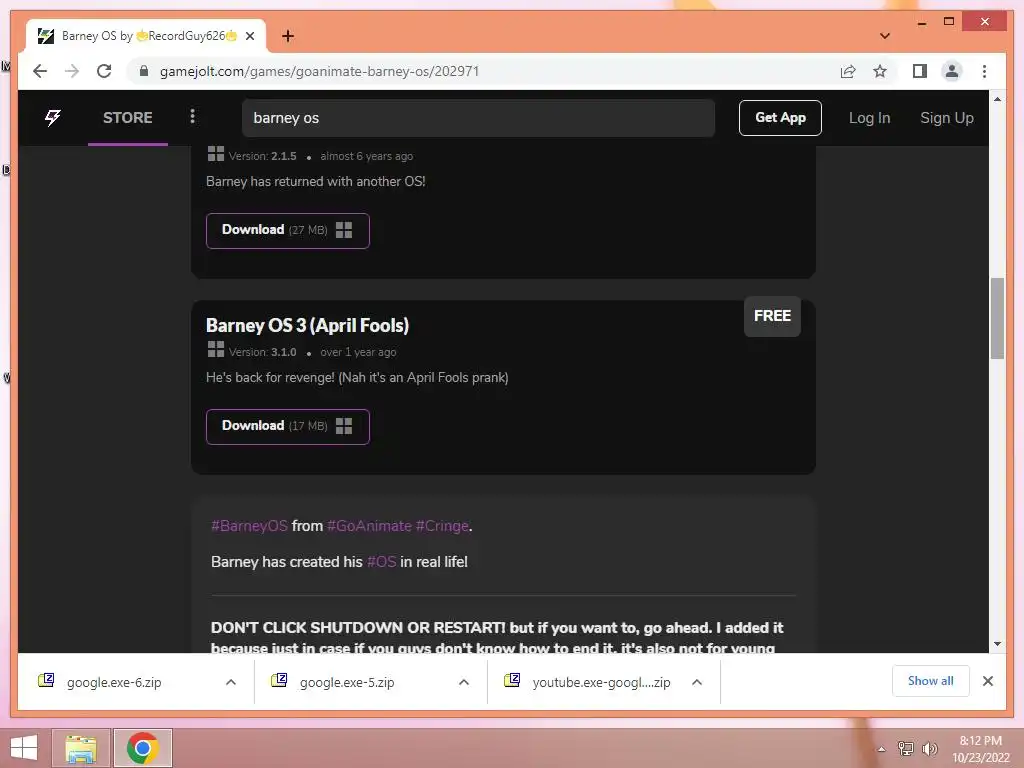The height and width of the screenshot is (768, 1024).
Task: Select the Barney OS by RecordGuy626 tab
Action: click(146, 36)
